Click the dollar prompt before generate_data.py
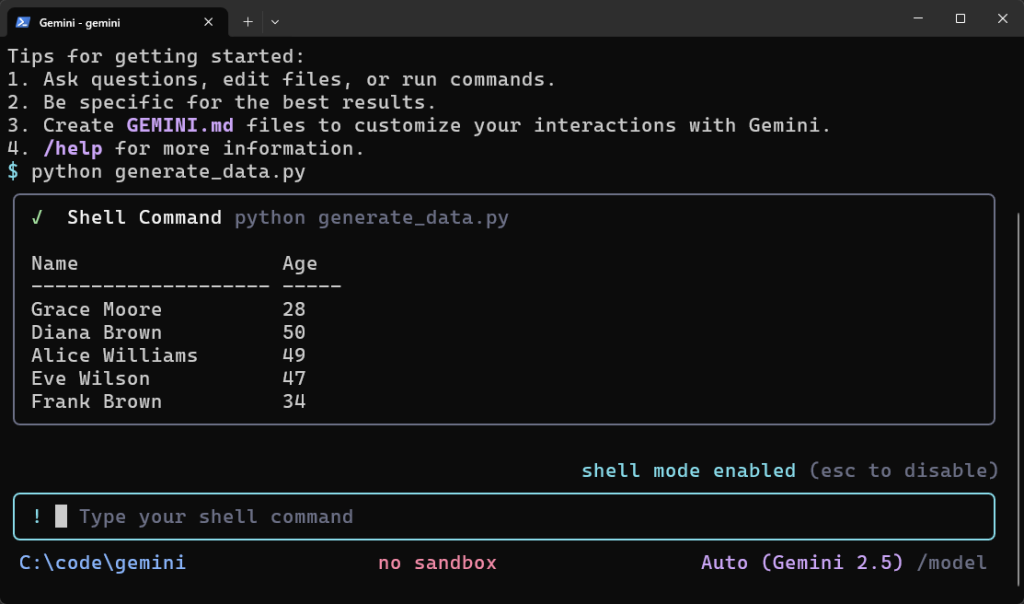Screen dimensions: 1024x604 point(11,171)
